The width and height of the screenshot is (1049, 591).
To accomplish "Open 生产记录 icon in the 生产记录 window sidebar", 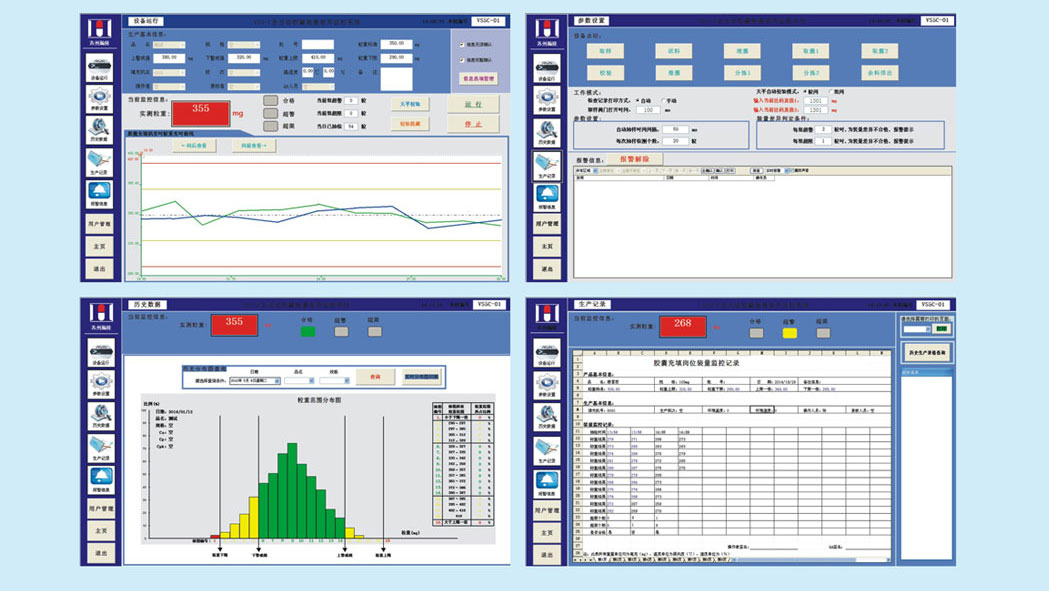I will pyautogui.click(x=547, y=450).
